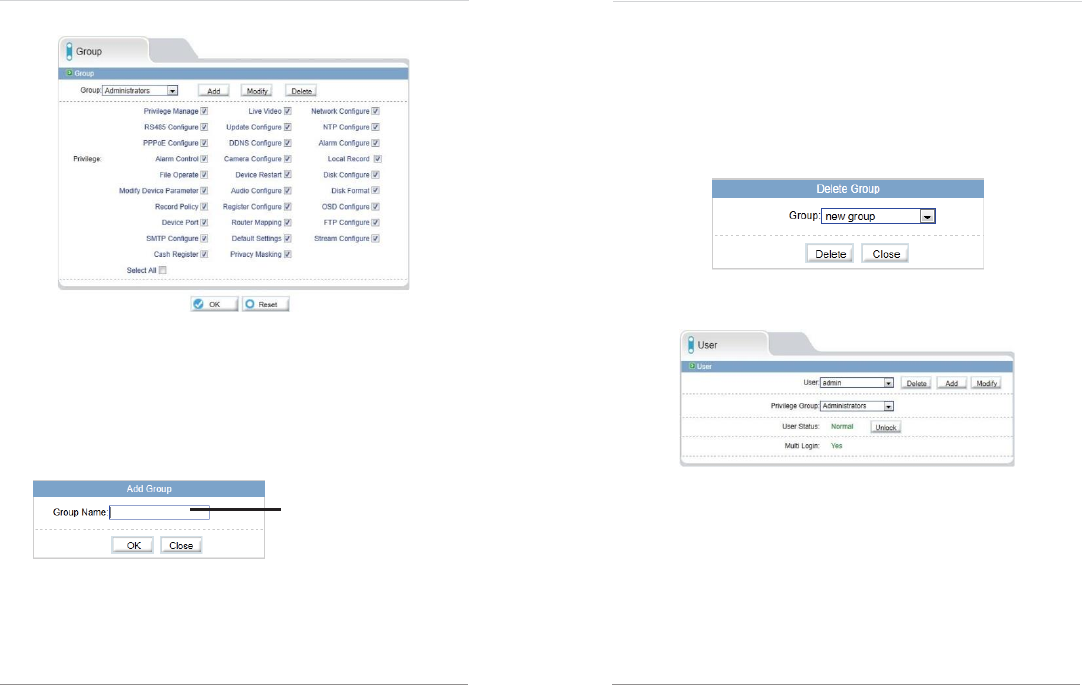Click the 'Normal' user status text
Viewport: 1082px width, 685px height.
pos(842,427)
